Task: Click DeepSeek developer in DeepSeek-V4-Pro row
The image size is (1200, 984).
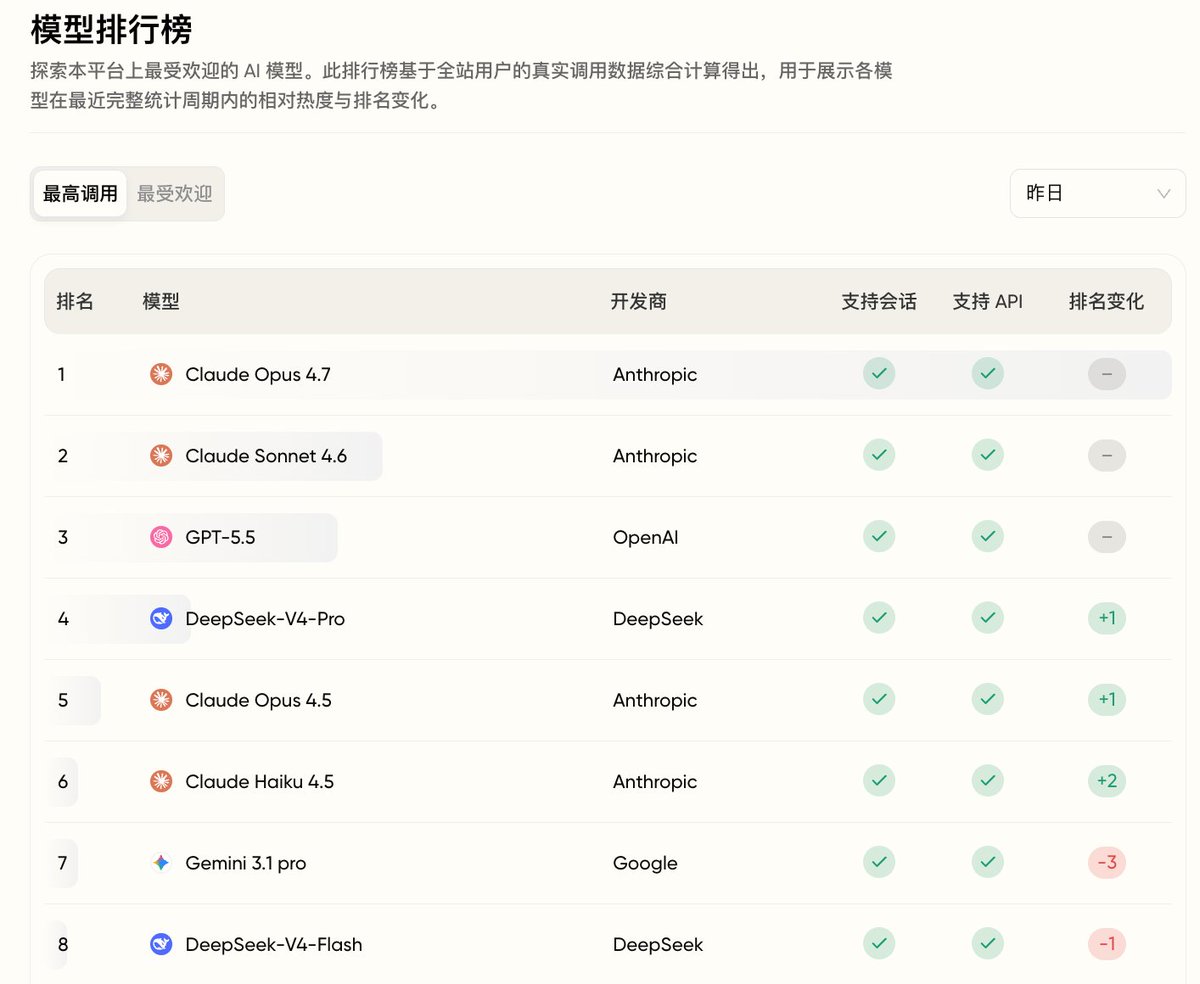Action: [658, 619]
